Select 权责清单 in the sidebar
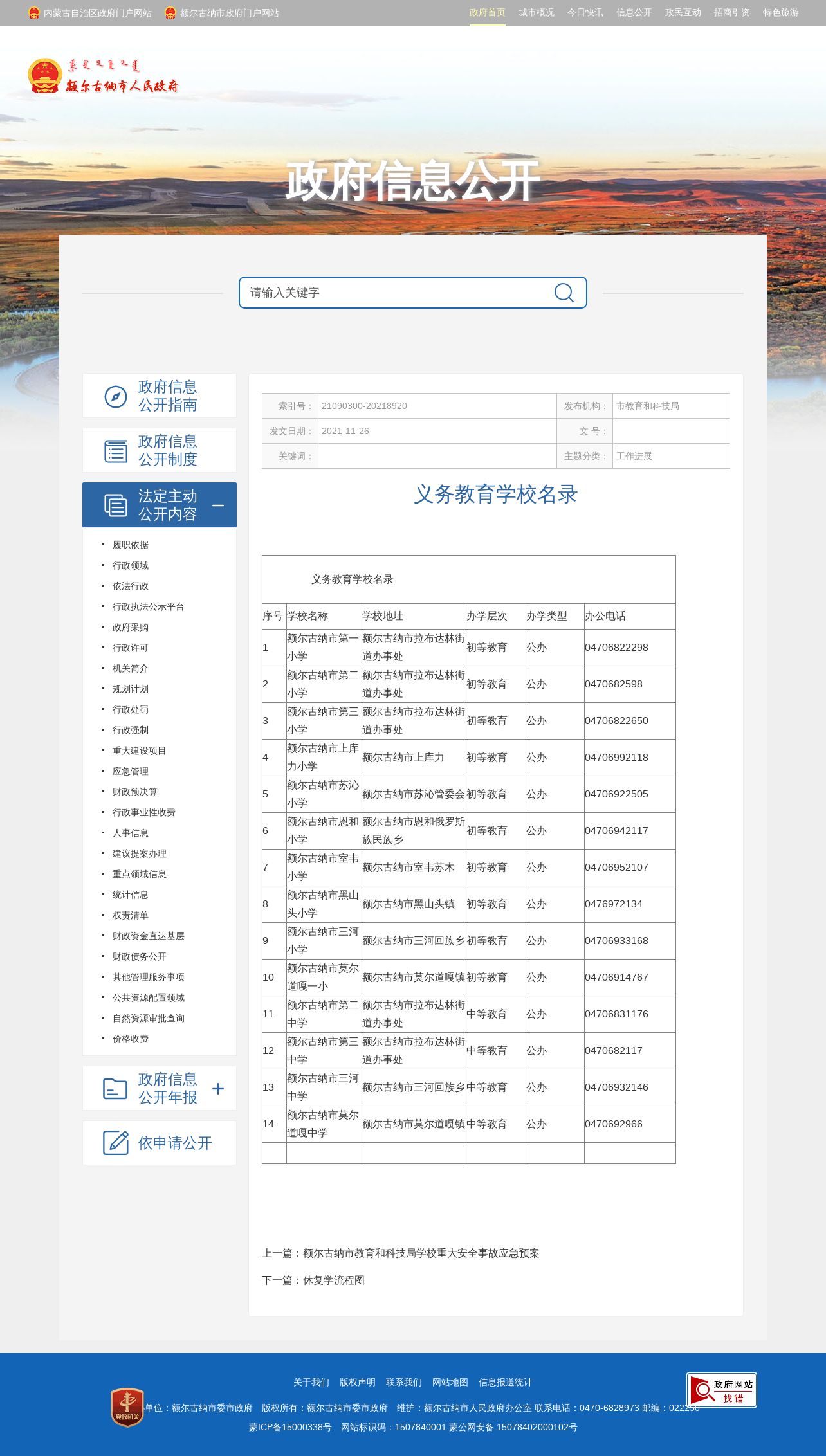The height and width of the screenshot is (1456, 826). tap(131, 915)
